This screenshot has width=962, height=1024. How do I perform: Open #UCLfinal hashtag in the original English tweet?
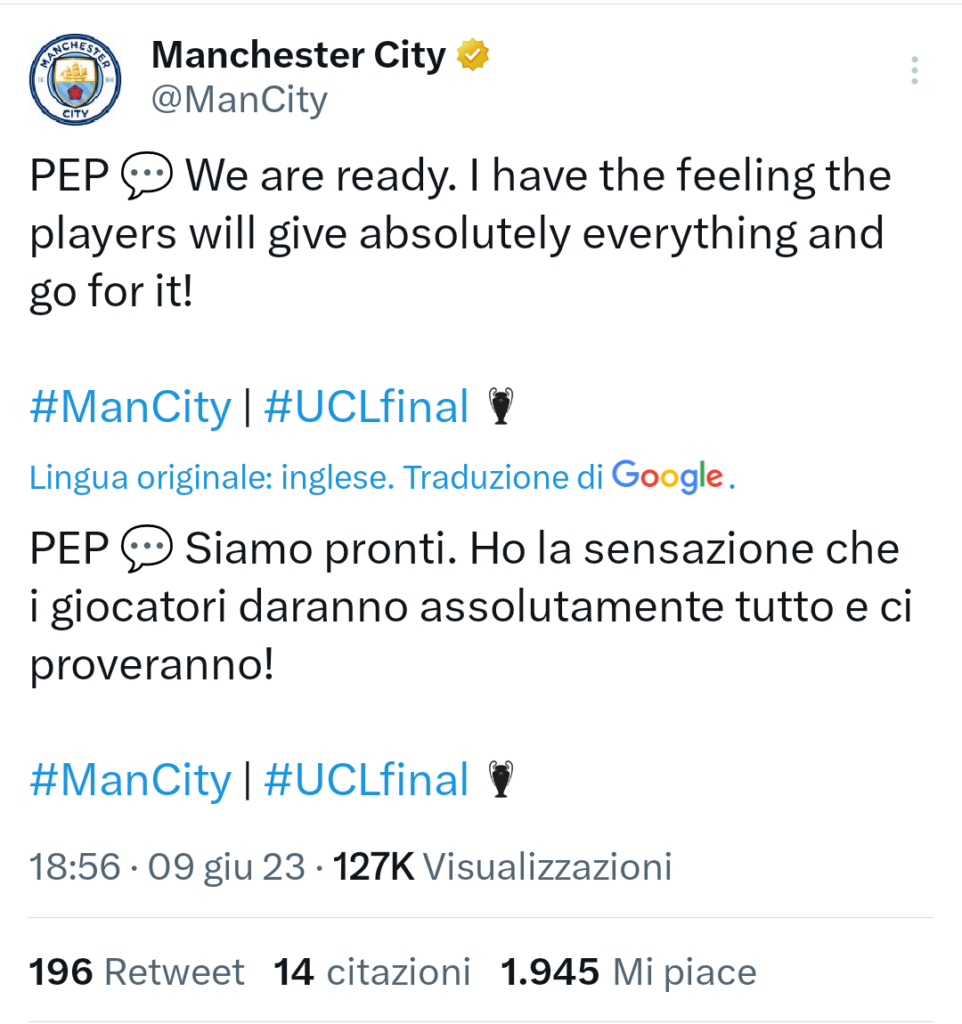tap(366, 407)
